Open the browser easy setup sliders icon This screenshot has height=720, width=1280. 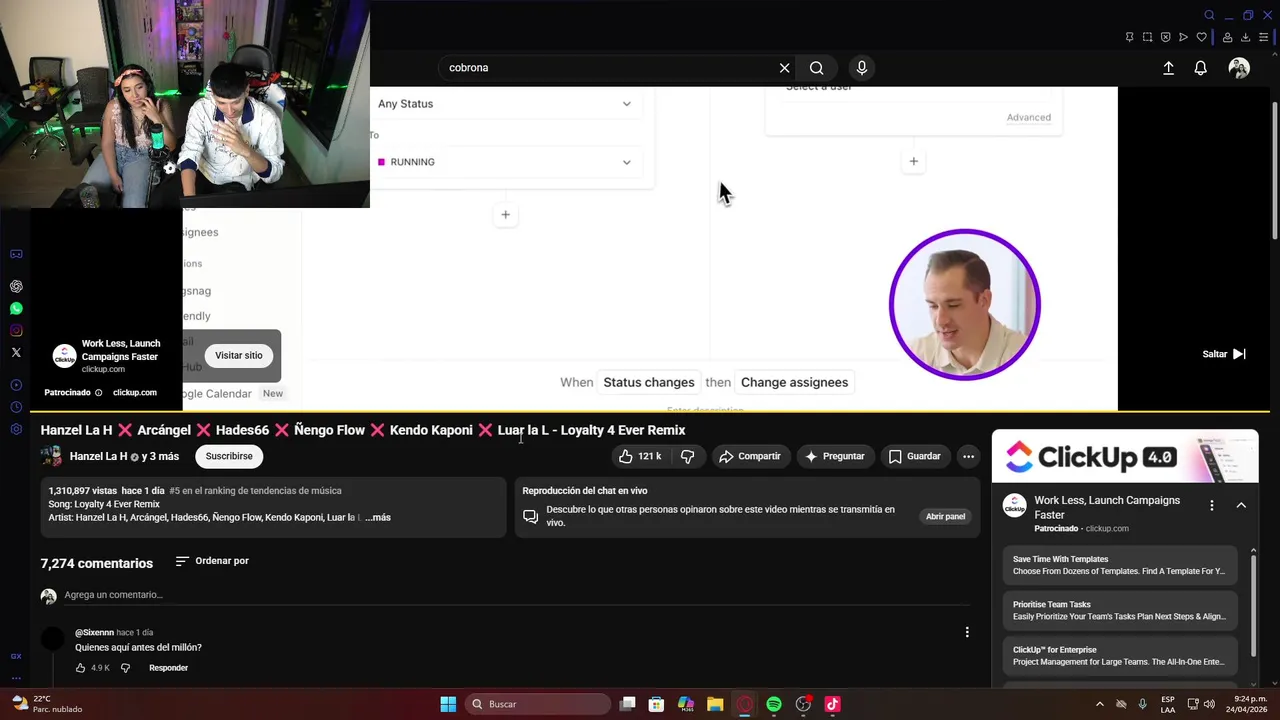[1264, 38]
